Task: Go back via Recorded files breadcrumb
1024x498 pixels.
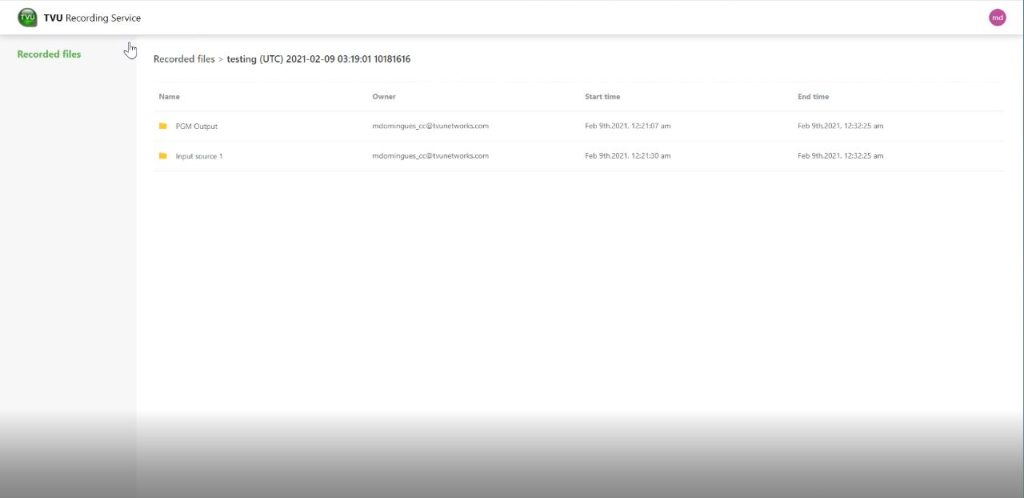Action: tap(184, 59)
